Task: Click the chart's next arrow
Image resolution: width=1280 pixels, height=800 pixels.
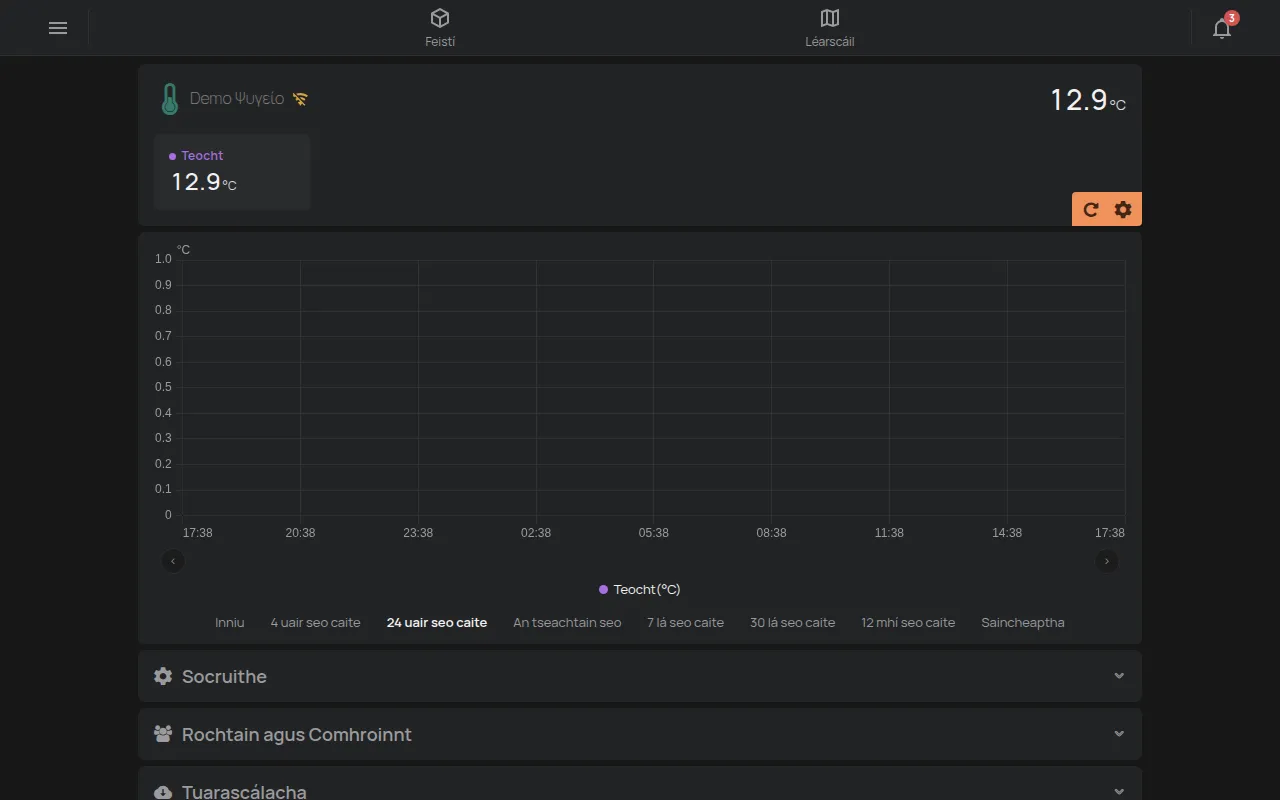Action: click(x=1107, y=561)
